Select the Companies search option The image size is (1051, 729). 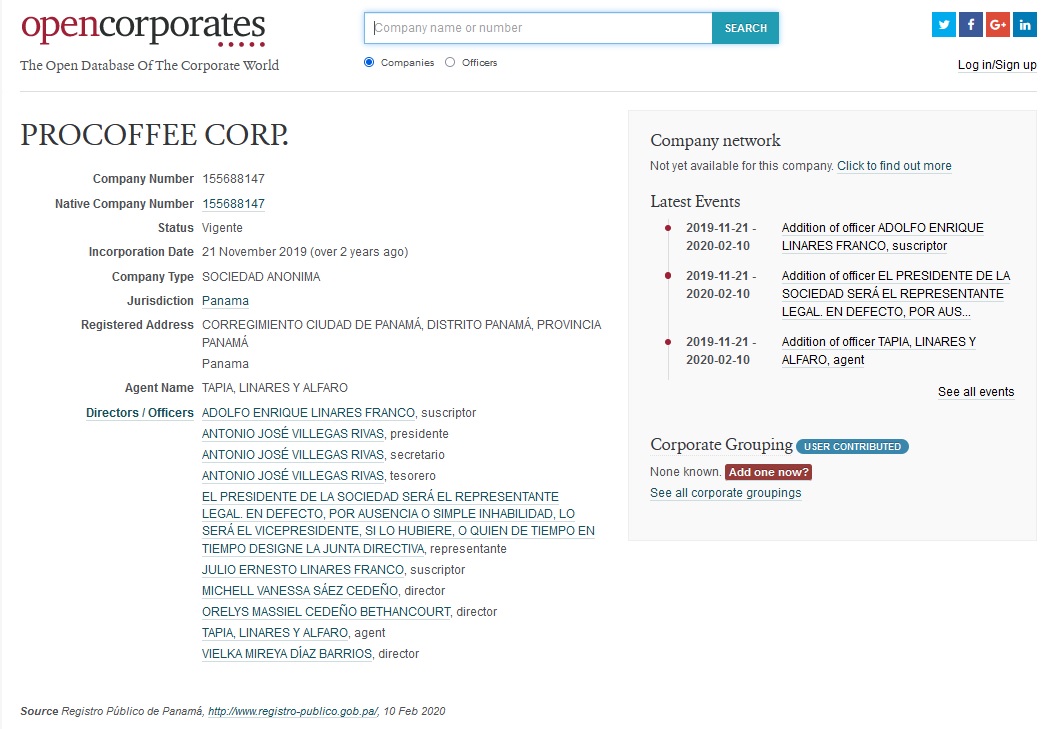[369, 62]
